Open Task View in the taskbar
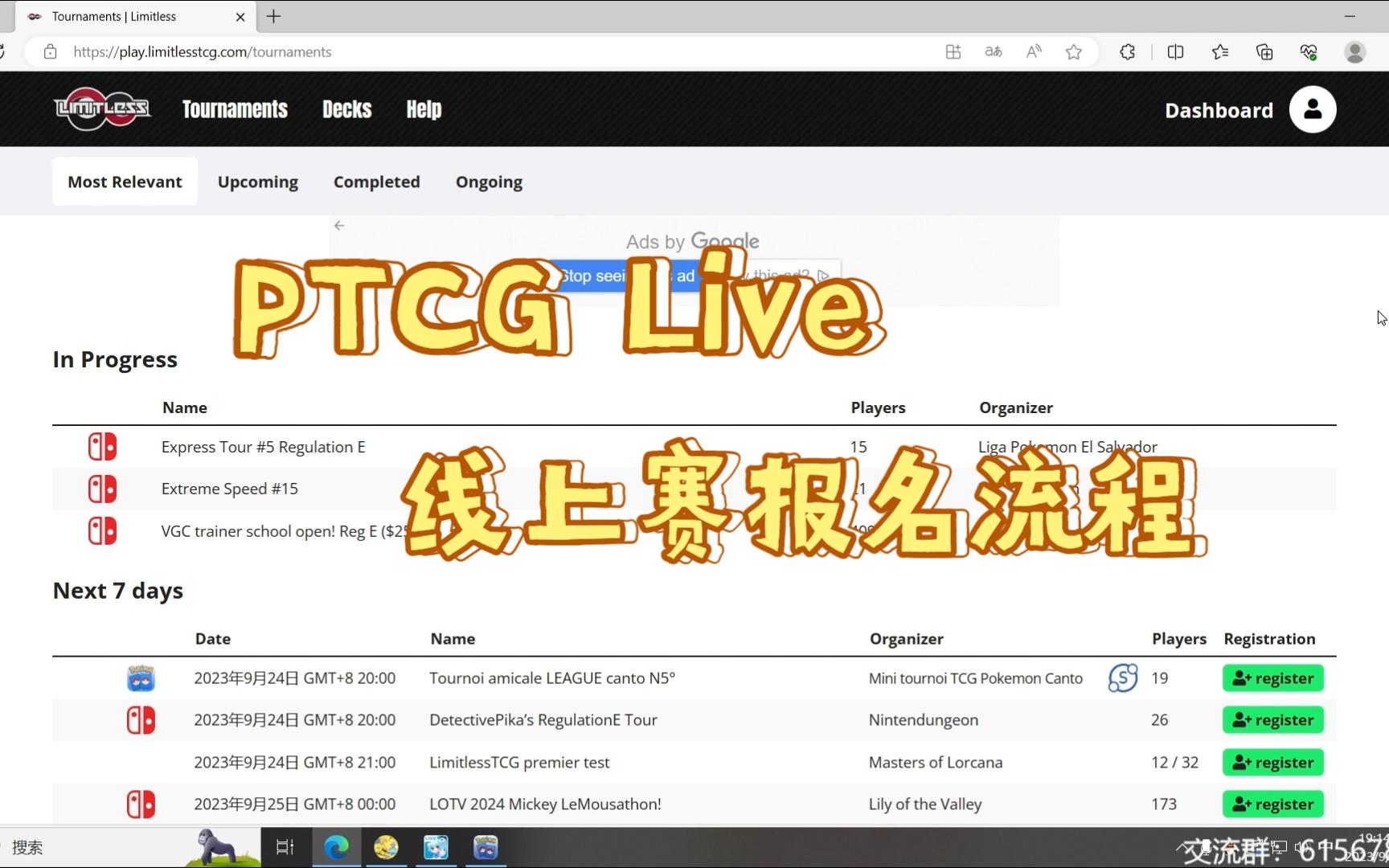Image resolution: width=1389 pixels, height=868 pixels. (285, 847)
